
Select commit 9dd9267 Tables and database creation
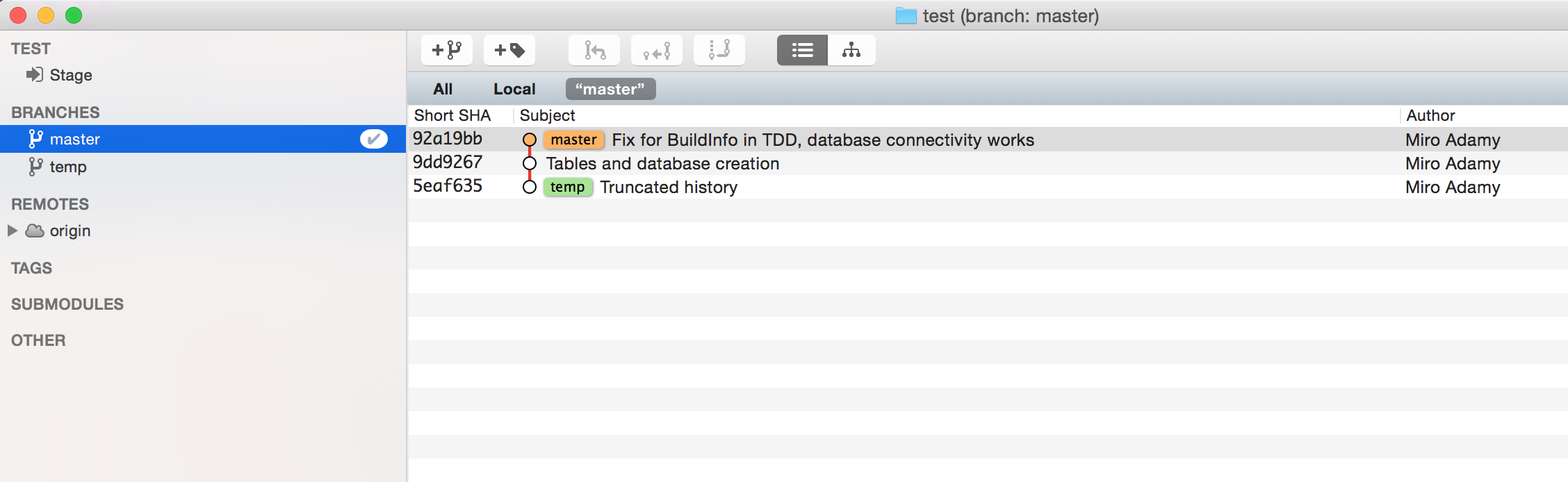(987, 163)
